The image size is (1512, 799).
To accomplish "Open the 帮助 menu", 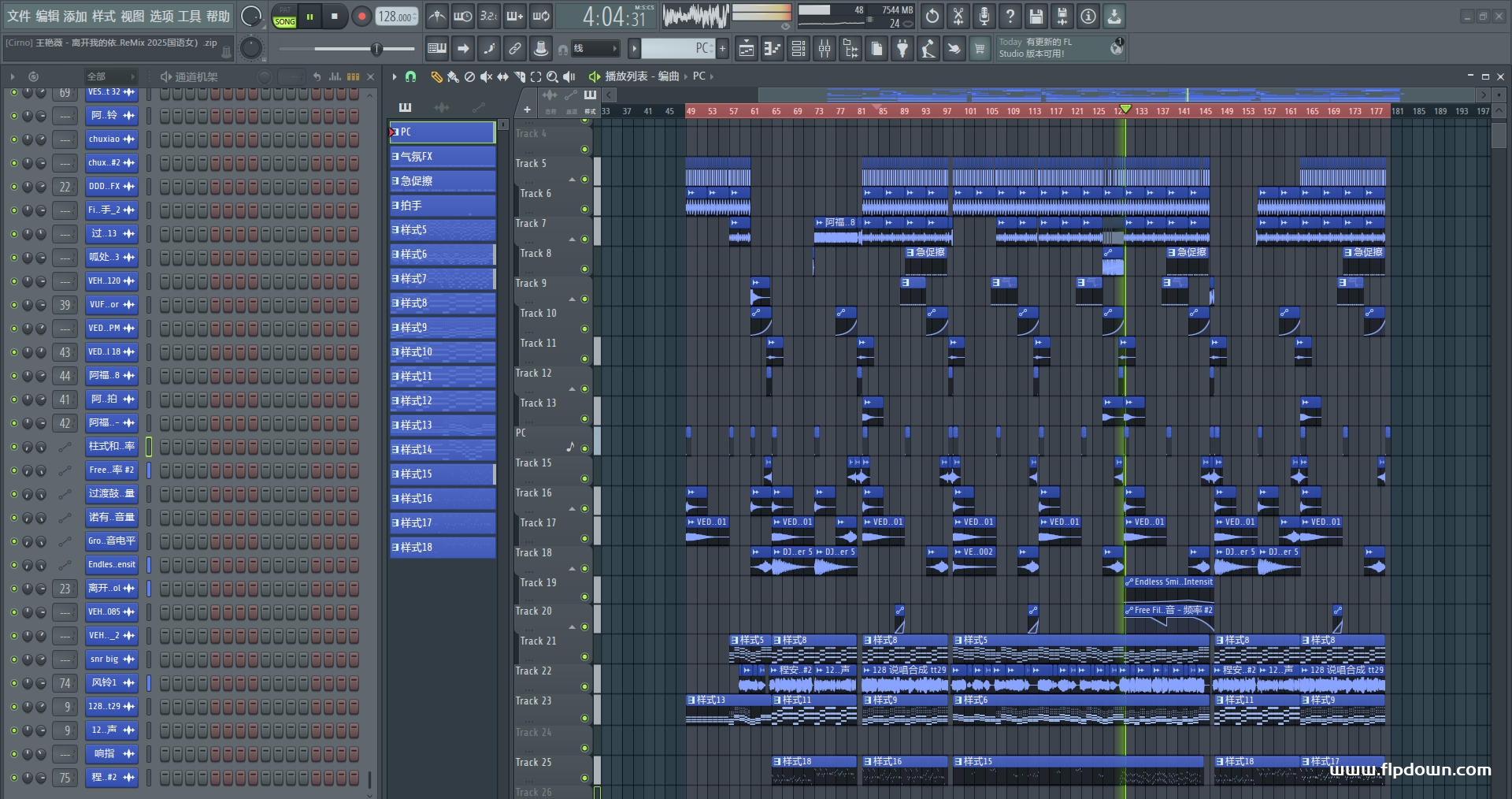I will click(x=218, y=17).
